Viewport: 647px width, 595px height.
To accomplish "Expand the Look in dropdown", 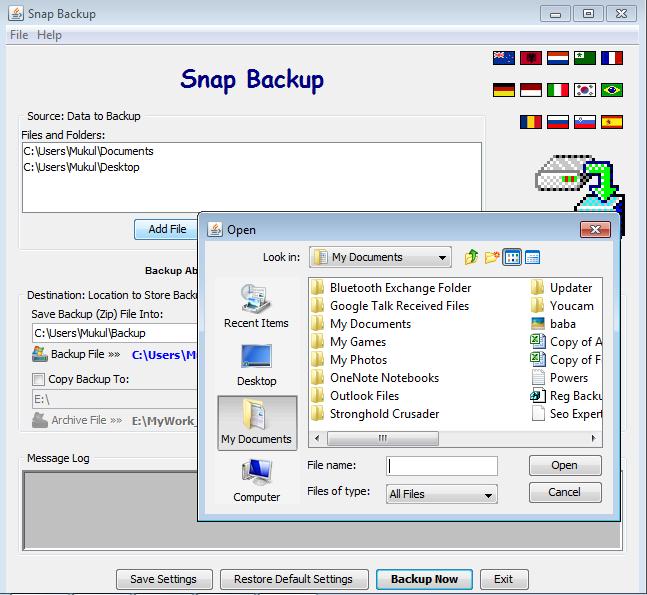I will click(380, 257).
